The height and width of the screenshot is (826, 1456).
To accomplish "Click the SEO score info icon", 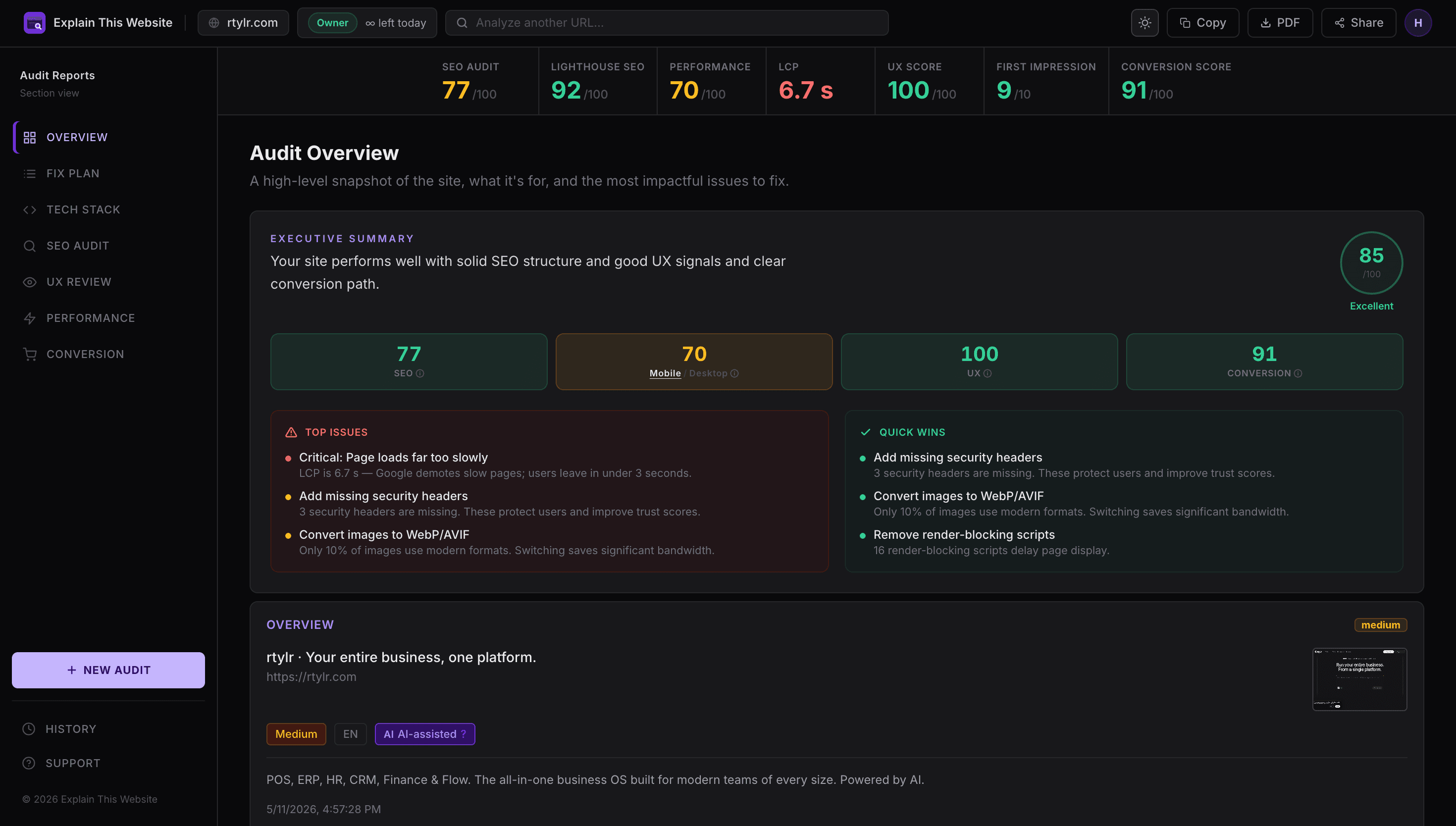I will (420, 373).
